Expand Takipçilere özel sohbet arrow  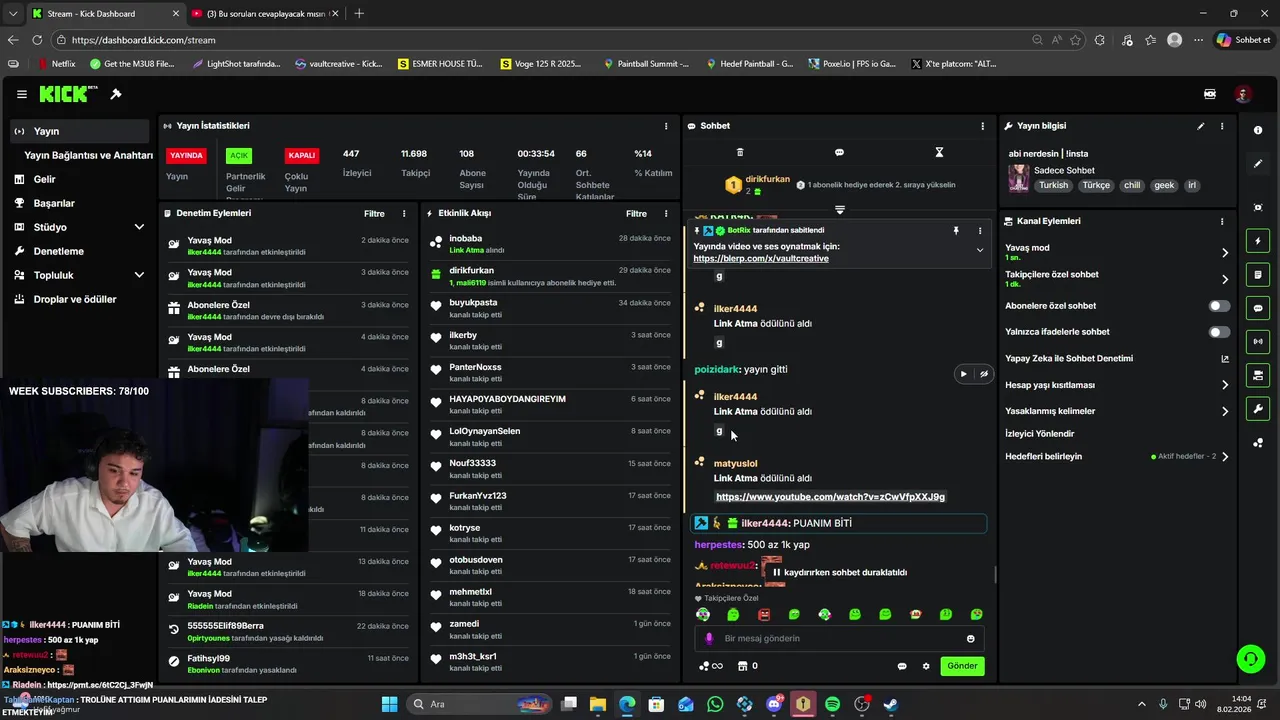point(1225,279)
